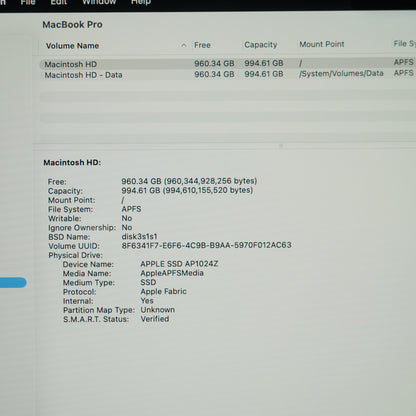Click the pane divider handle dot

(x=281, y=146)
